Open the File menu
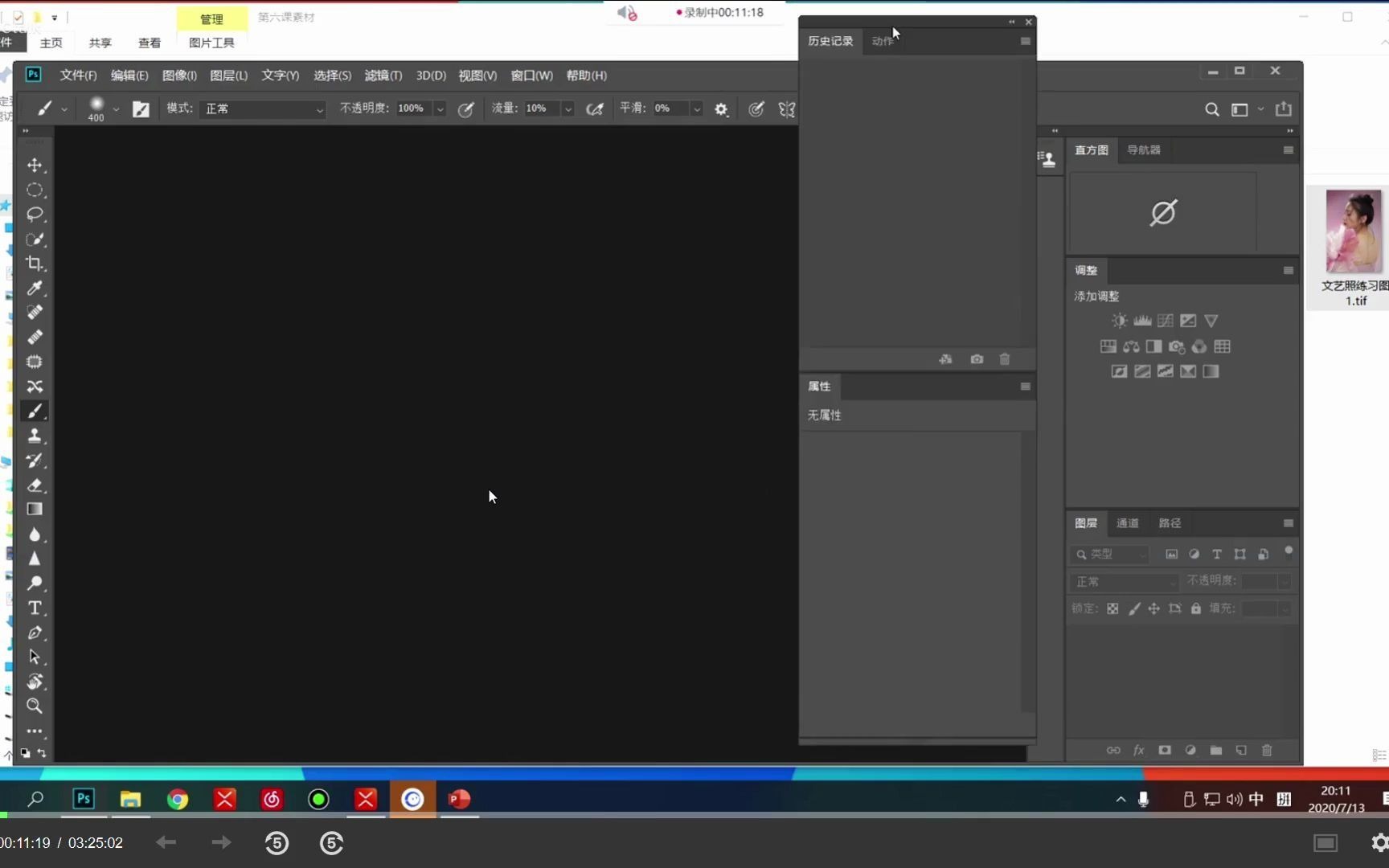1389x868 pixels. coord(78,76)
